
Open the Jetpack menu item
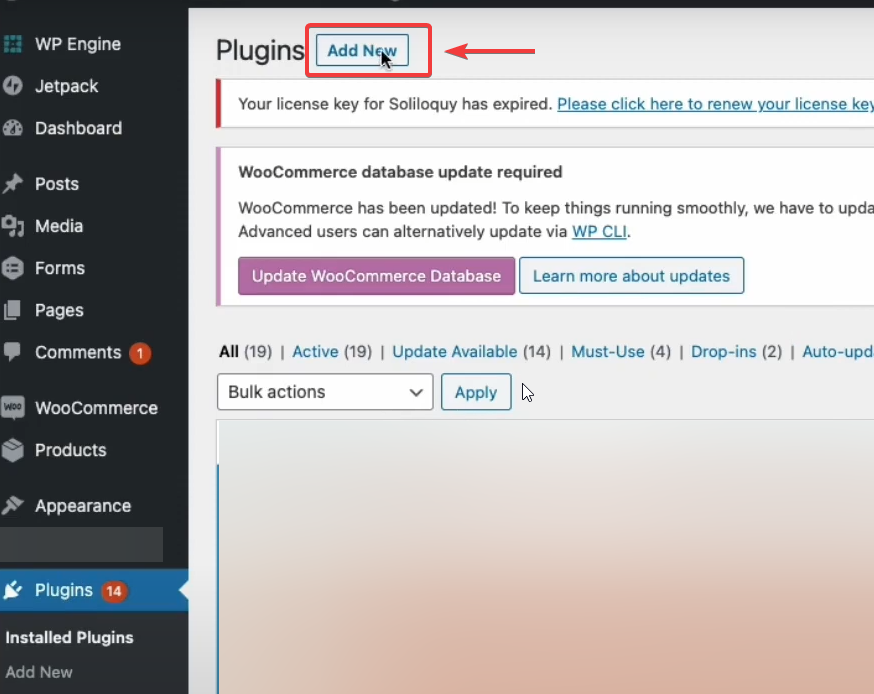[x=66, y=86]
